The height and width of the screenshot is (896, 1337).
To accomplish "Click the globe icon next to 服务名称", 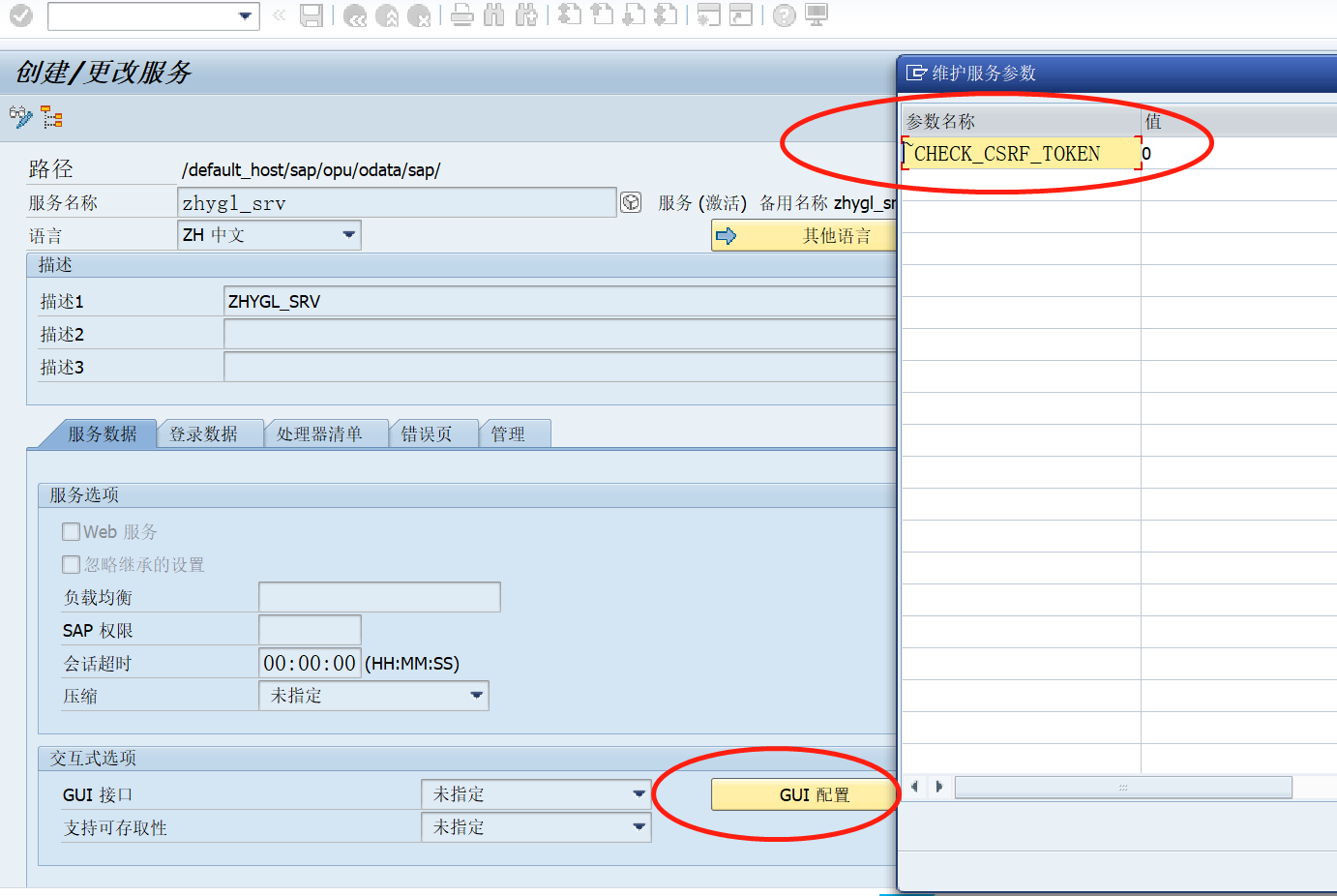I will (630, 202).
